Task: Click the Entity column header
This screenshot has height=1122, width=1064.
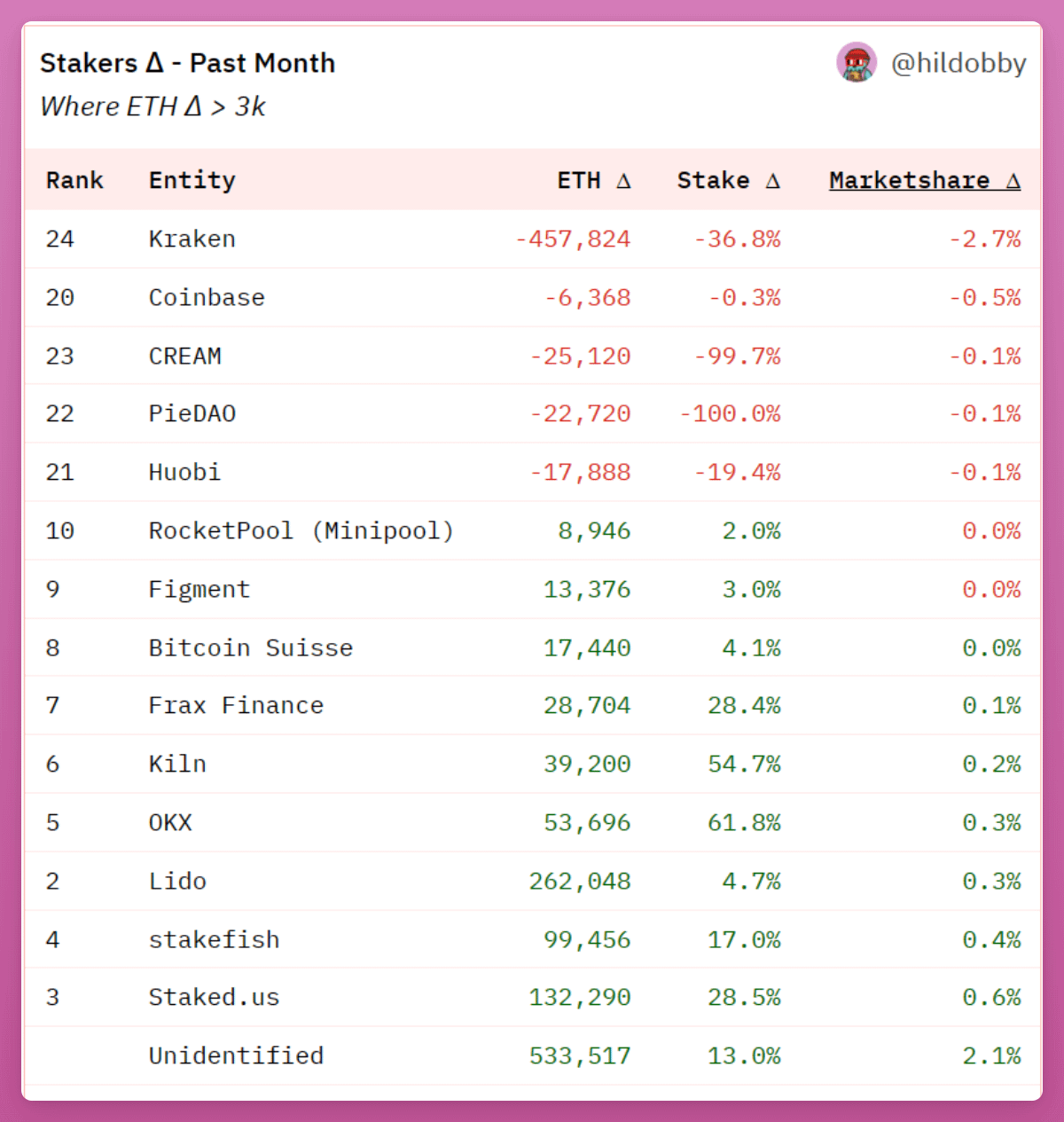Action: point(192,180)
